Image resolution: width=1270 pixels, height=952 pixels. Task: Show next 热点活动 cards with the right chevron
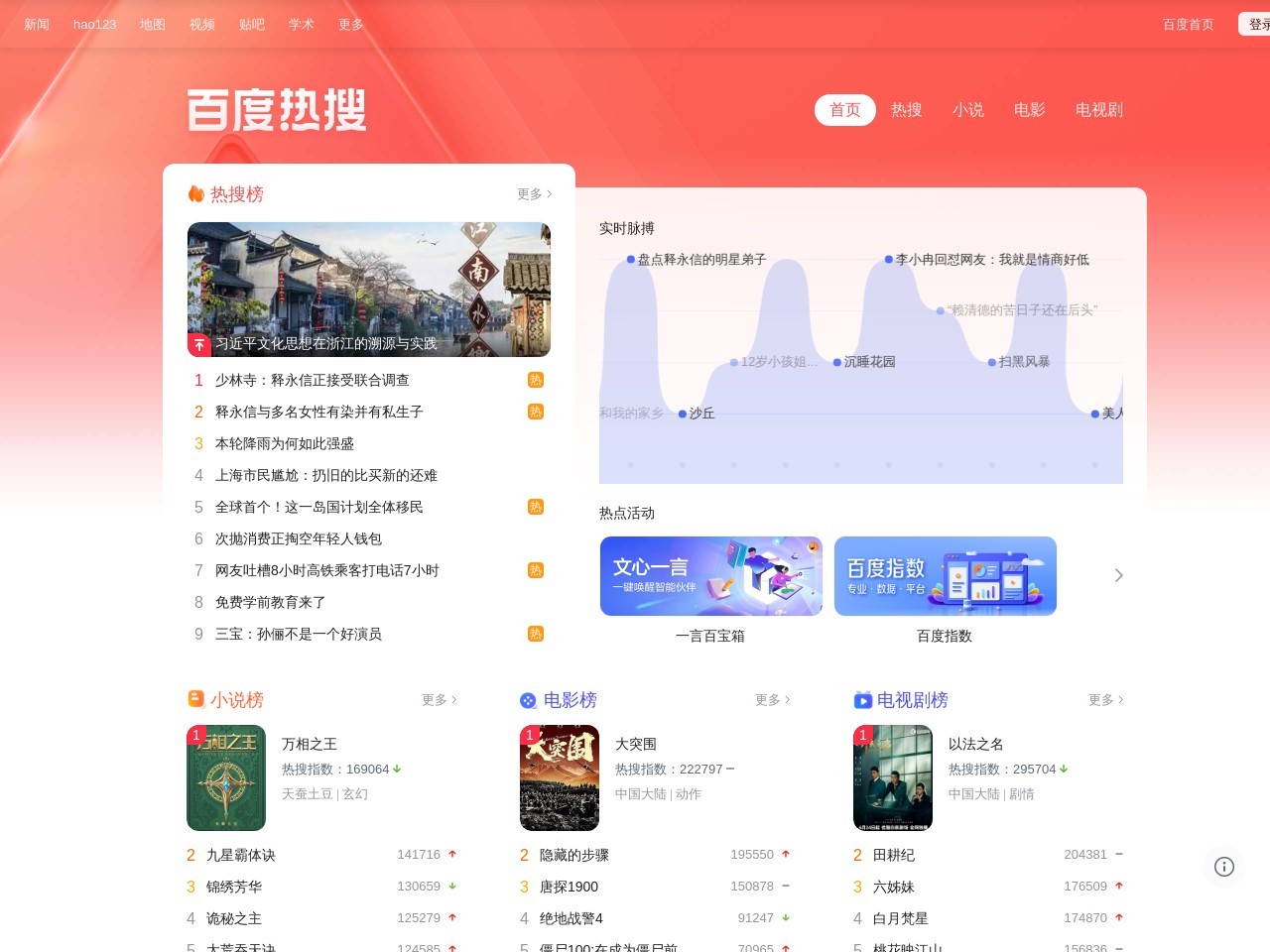point(1118,575)
